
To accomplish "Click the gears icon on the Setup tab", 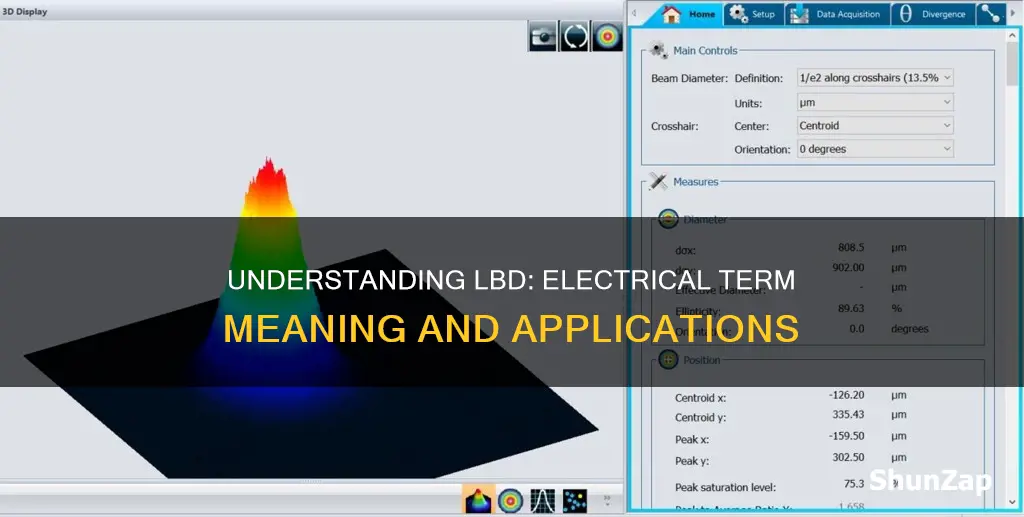I will (x=739, y=14).
